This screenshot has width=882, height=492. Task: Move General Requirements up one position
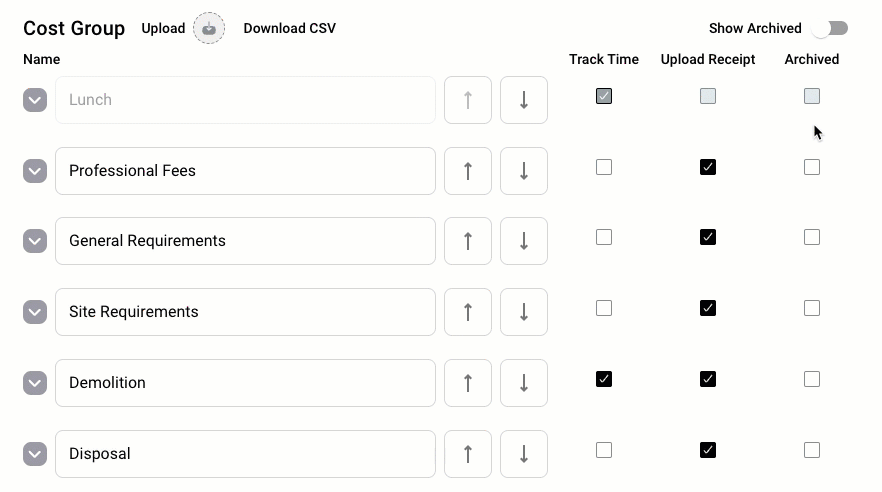[x=467, y=241]
